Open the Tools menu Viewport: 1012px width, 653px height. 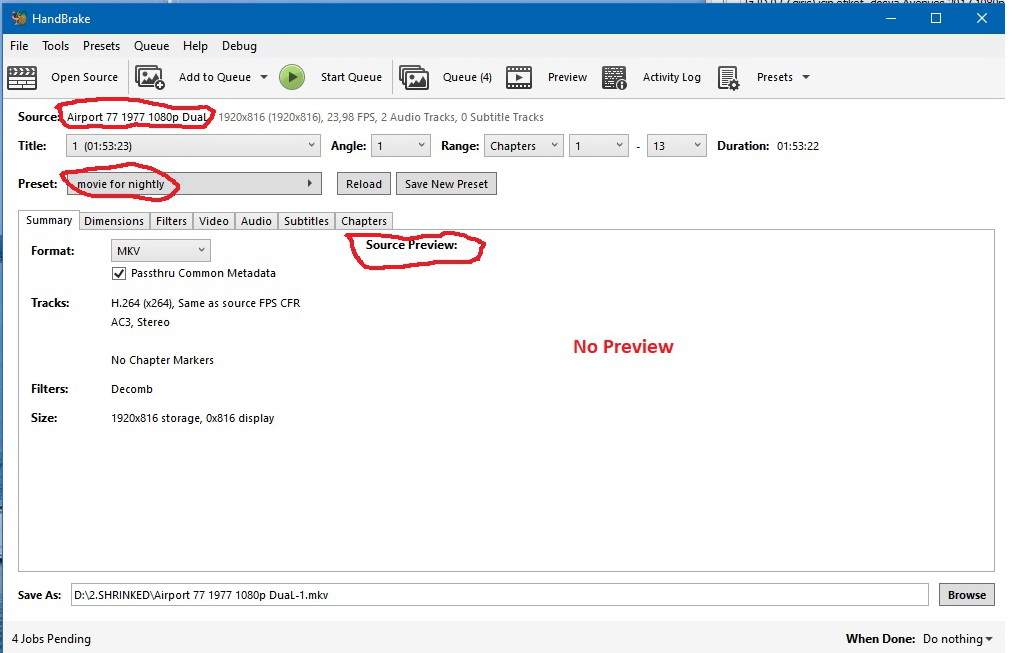55,45
